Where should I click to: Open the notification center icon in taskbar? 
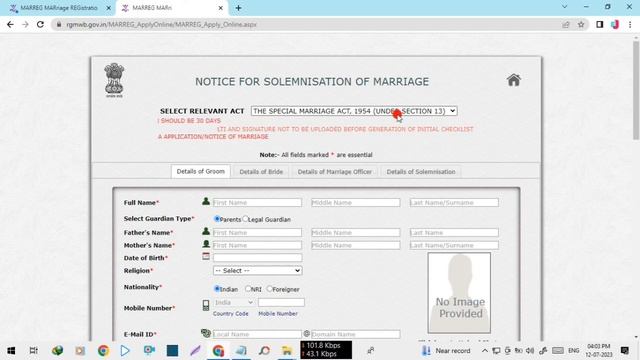pos(624,351)
